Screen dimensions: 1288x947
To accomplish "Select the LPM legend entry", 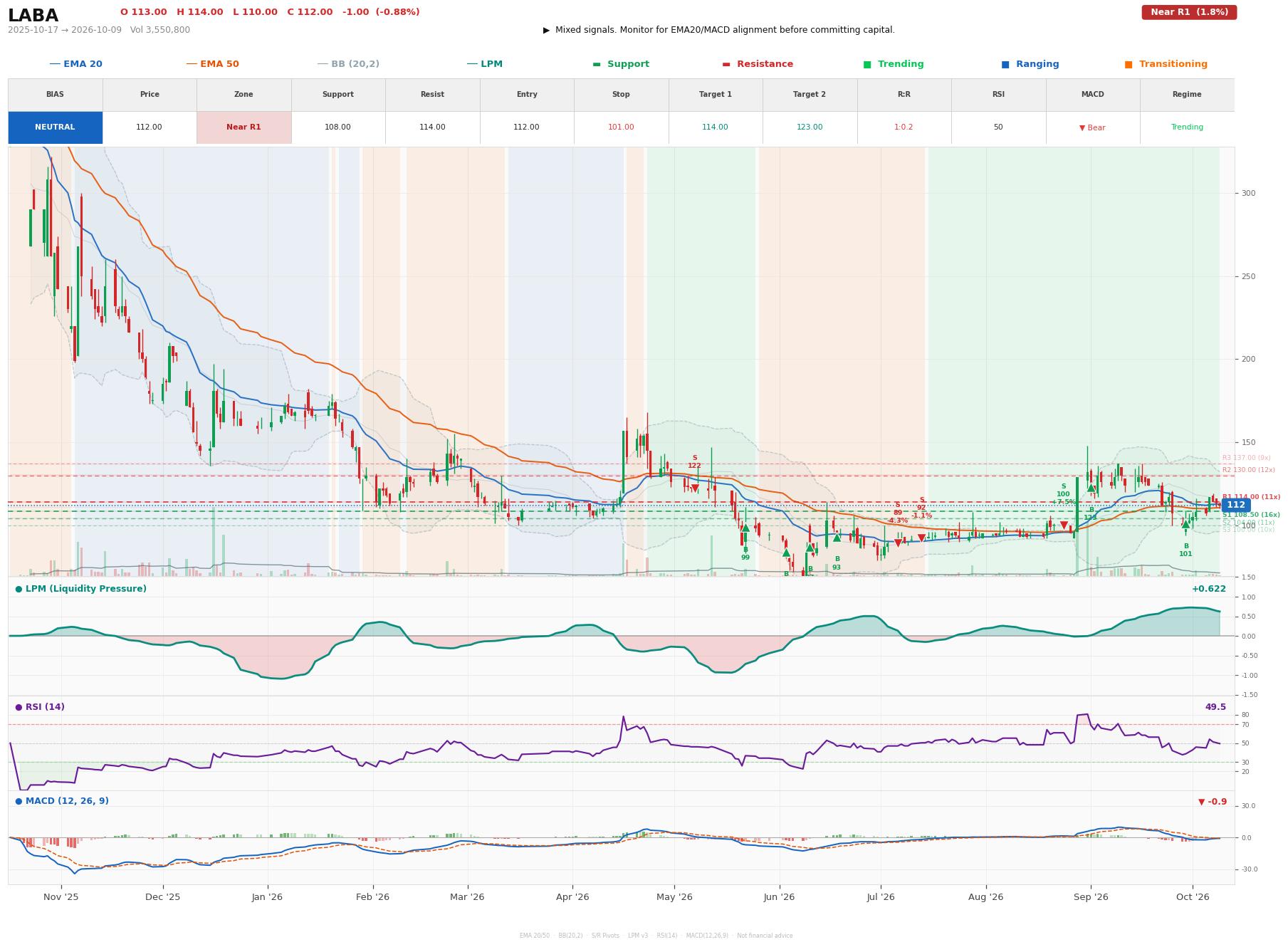I will [x=484, y=64].
